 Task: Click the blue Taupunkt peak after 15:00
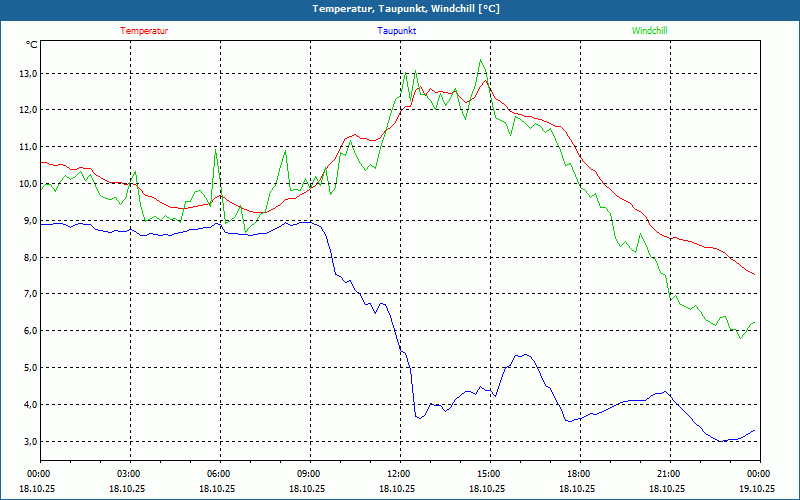(x=521, y=355)
